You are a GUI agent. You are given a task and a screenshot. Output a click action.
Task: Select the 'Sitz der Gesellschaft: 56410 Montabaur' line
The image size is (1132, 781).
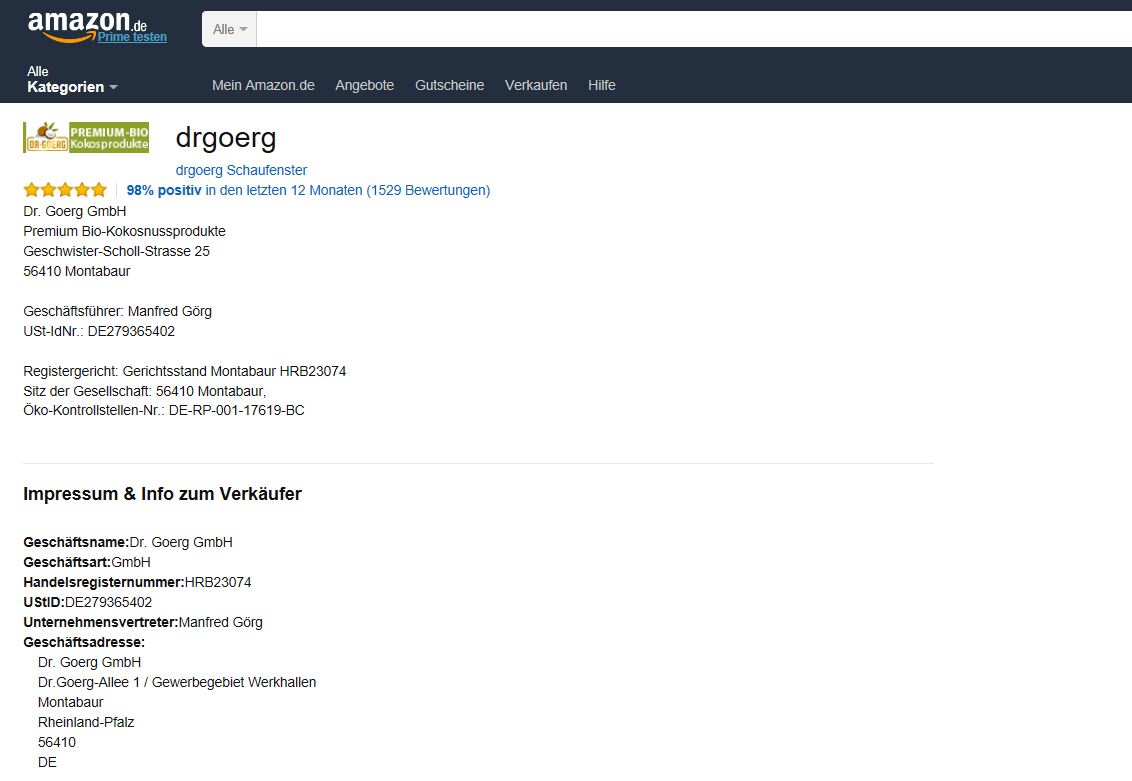144,391
